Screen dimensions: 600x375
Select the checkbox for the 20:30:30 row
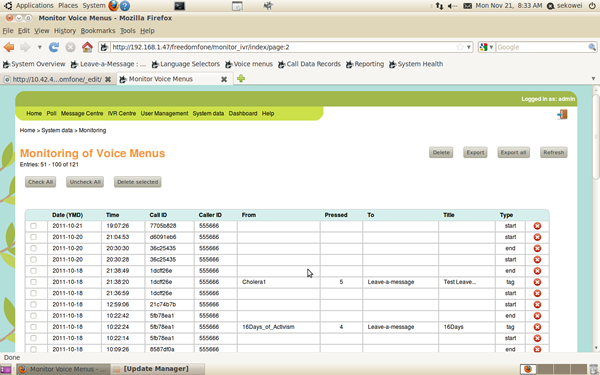34,248
